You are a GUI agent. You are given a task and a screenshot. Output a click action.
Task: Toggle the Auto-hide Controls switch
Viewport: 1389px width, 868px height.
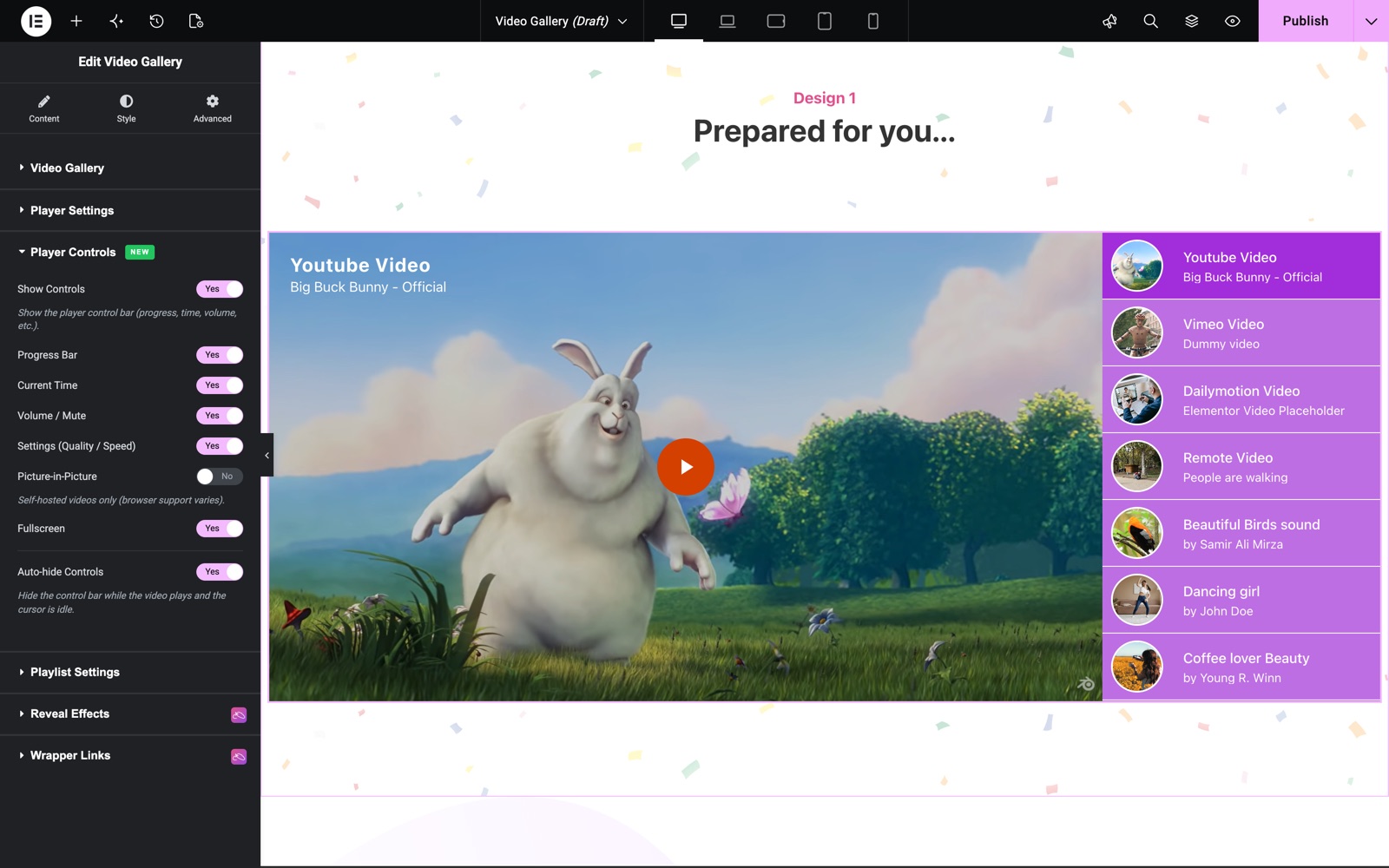click(220, 572)
